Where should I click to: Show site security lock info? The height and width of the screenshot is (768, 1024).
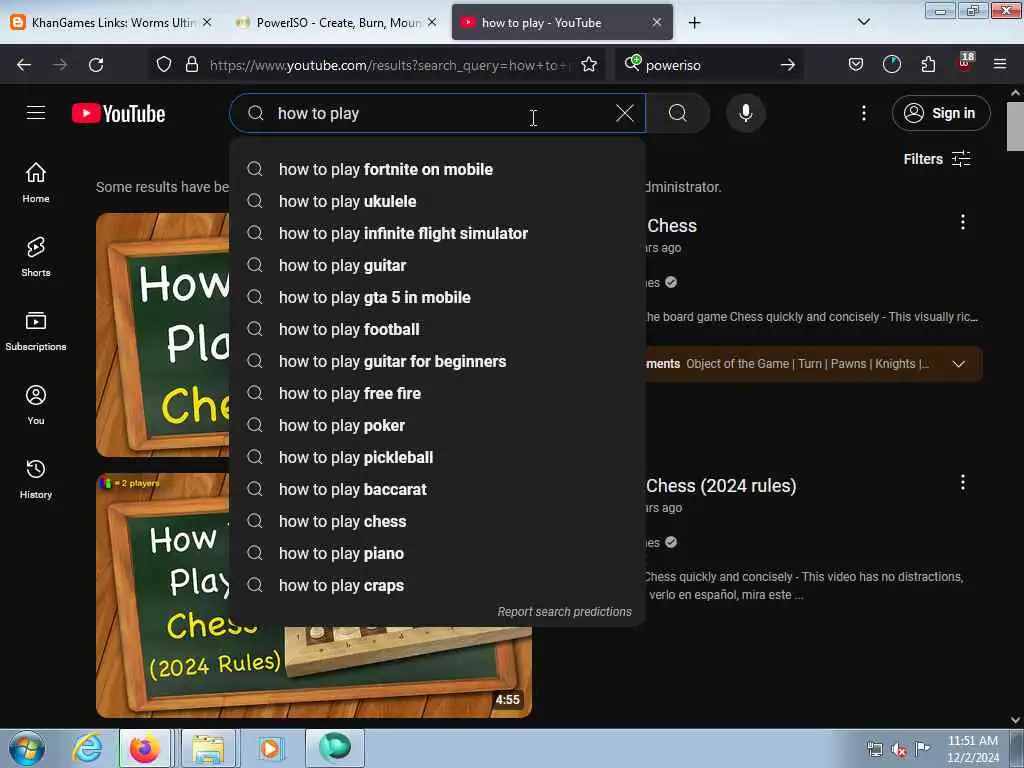(191, 64)
